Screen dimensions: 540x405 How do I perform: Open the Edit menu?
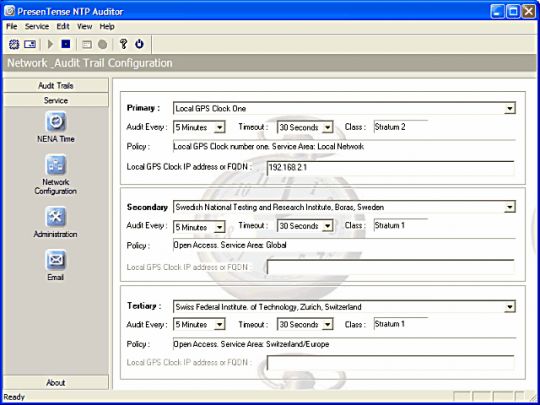point(63,27)
